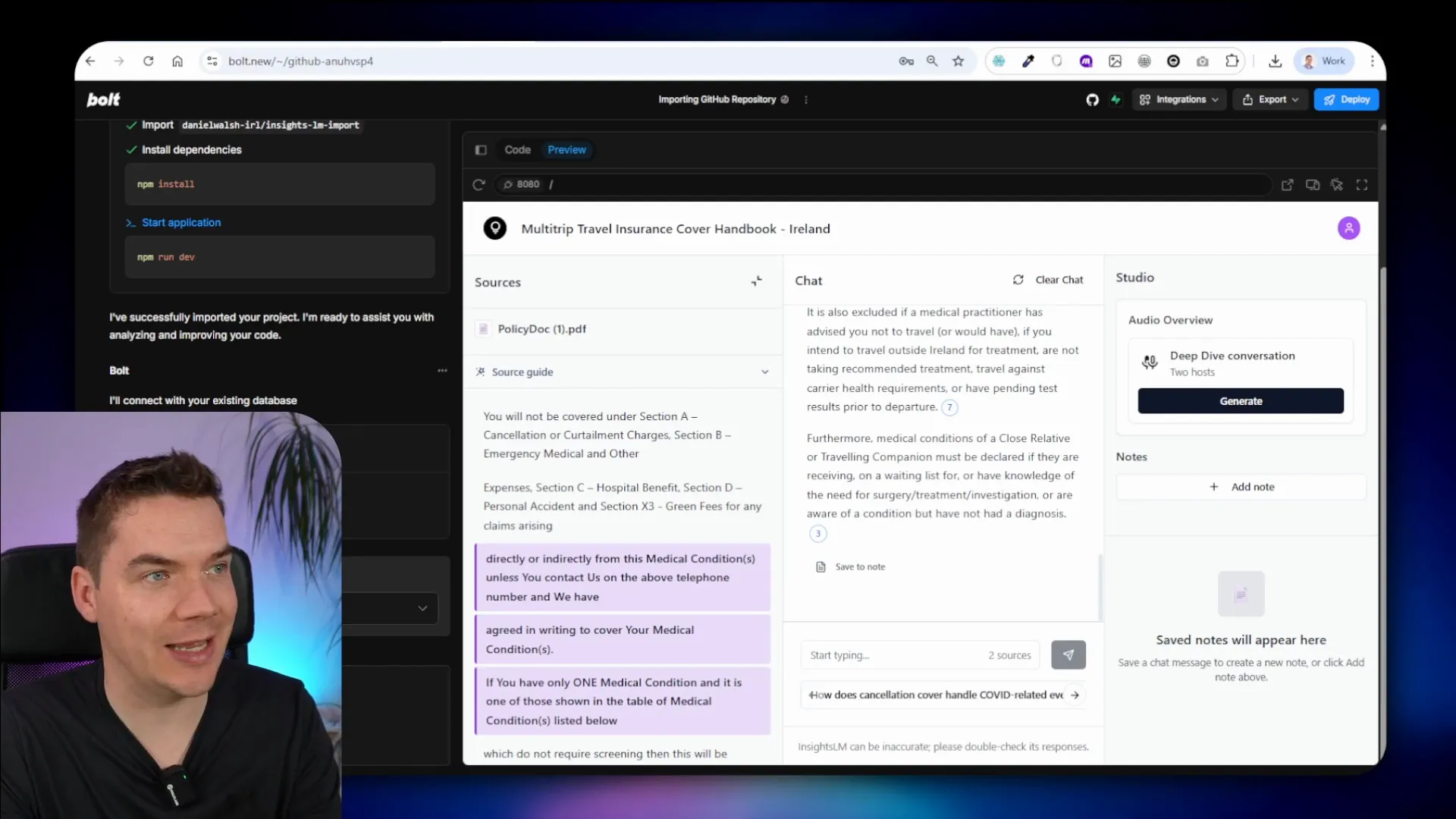
Task: Send the chat message arrow button
Action: point(1068,654)
